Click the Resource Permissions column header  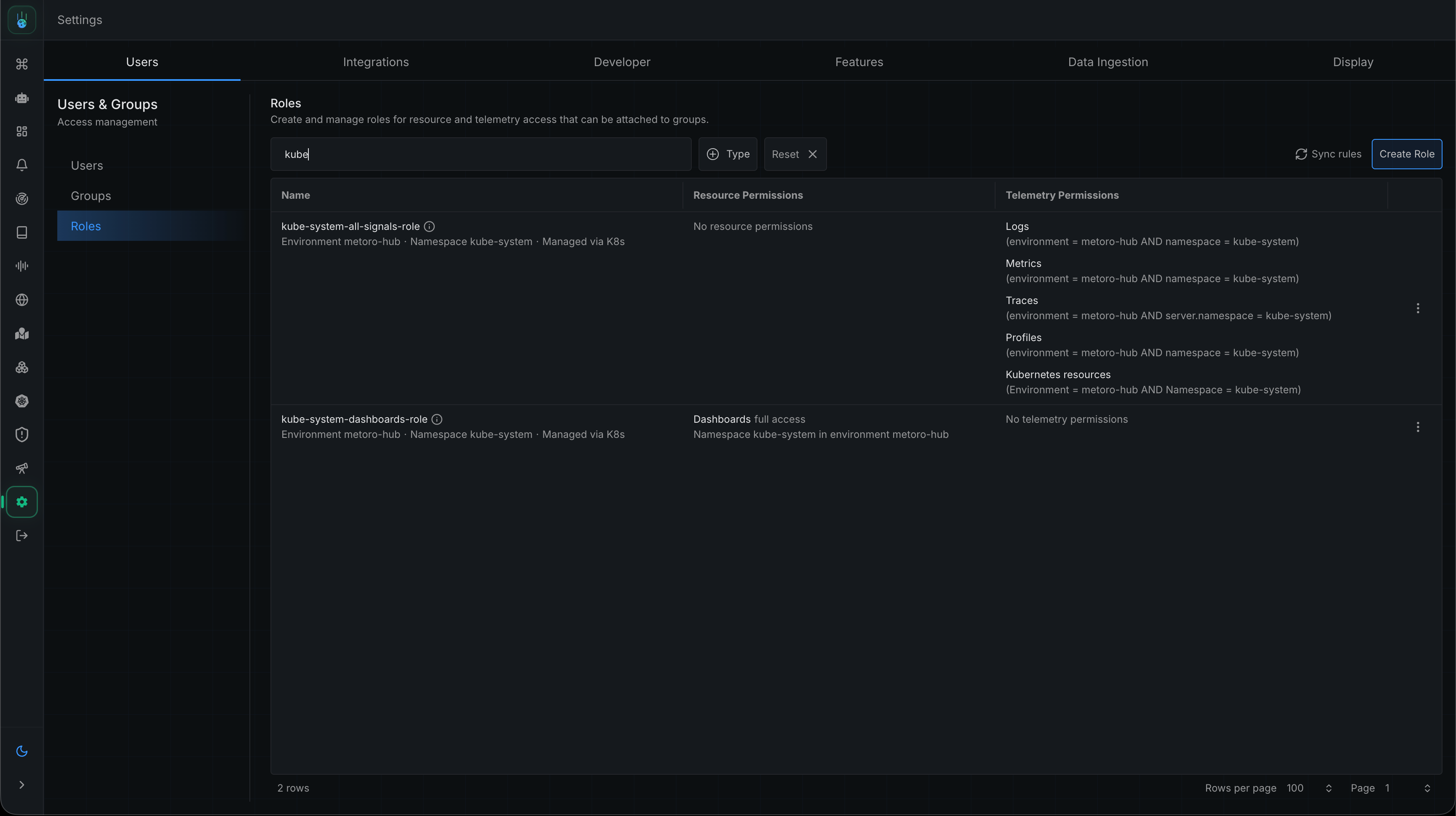click(x=748, y=195)
